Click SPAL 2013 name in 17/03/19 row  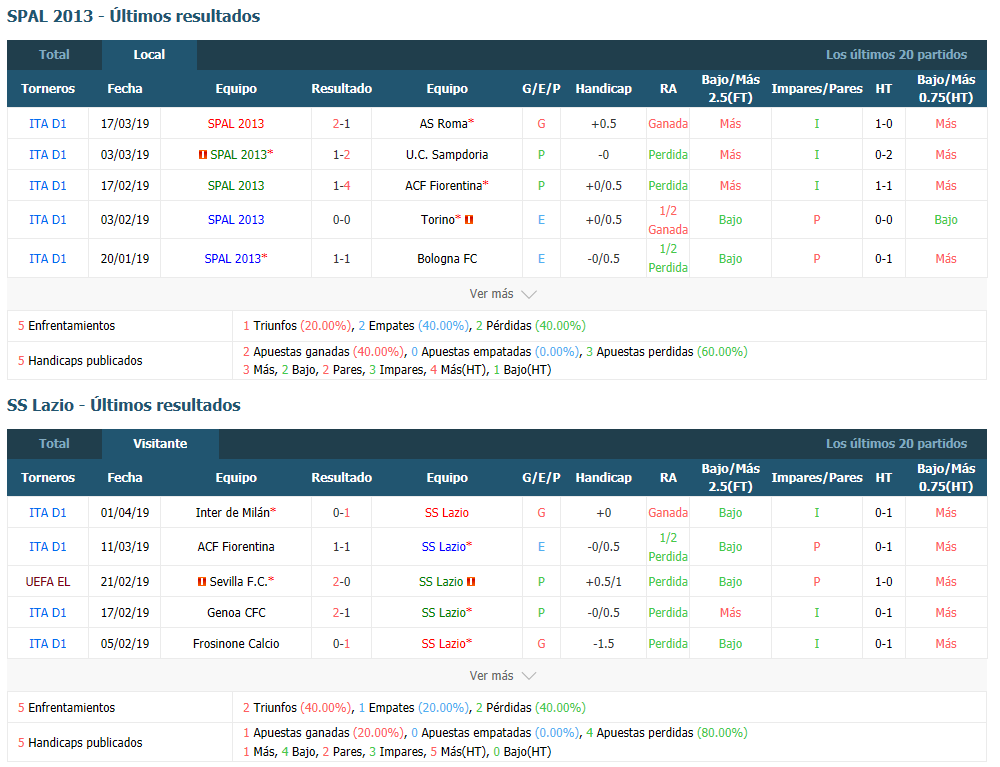(236, 124)
